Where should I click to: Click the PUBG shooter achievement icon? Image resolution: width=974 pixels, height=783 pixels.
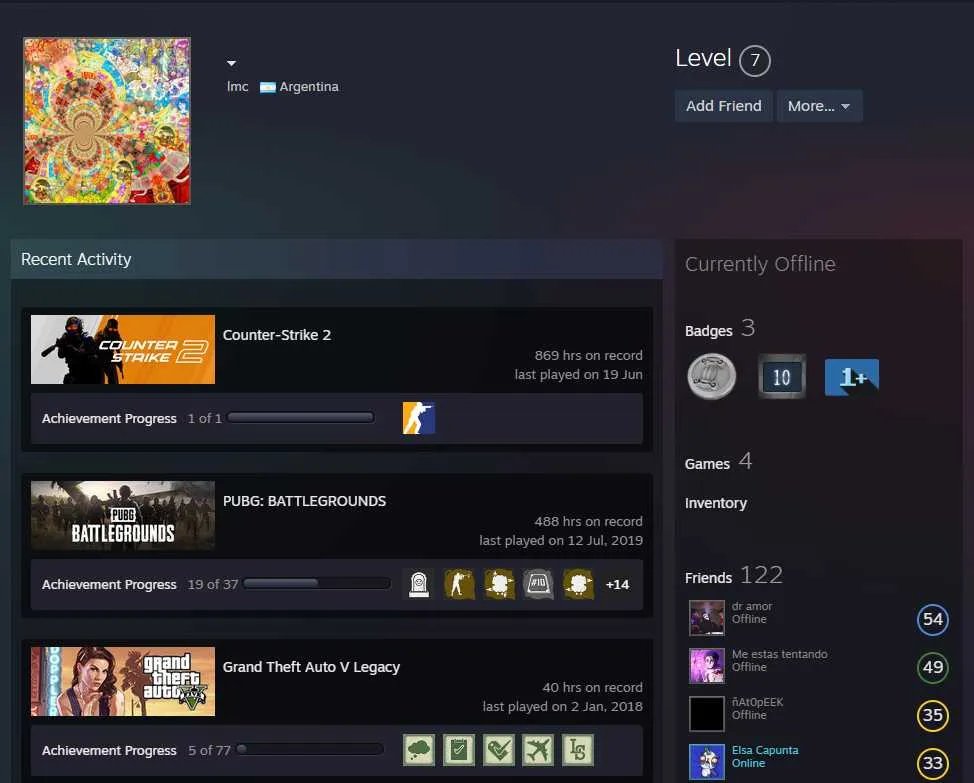pyautogui.click(x=459, y=584)
